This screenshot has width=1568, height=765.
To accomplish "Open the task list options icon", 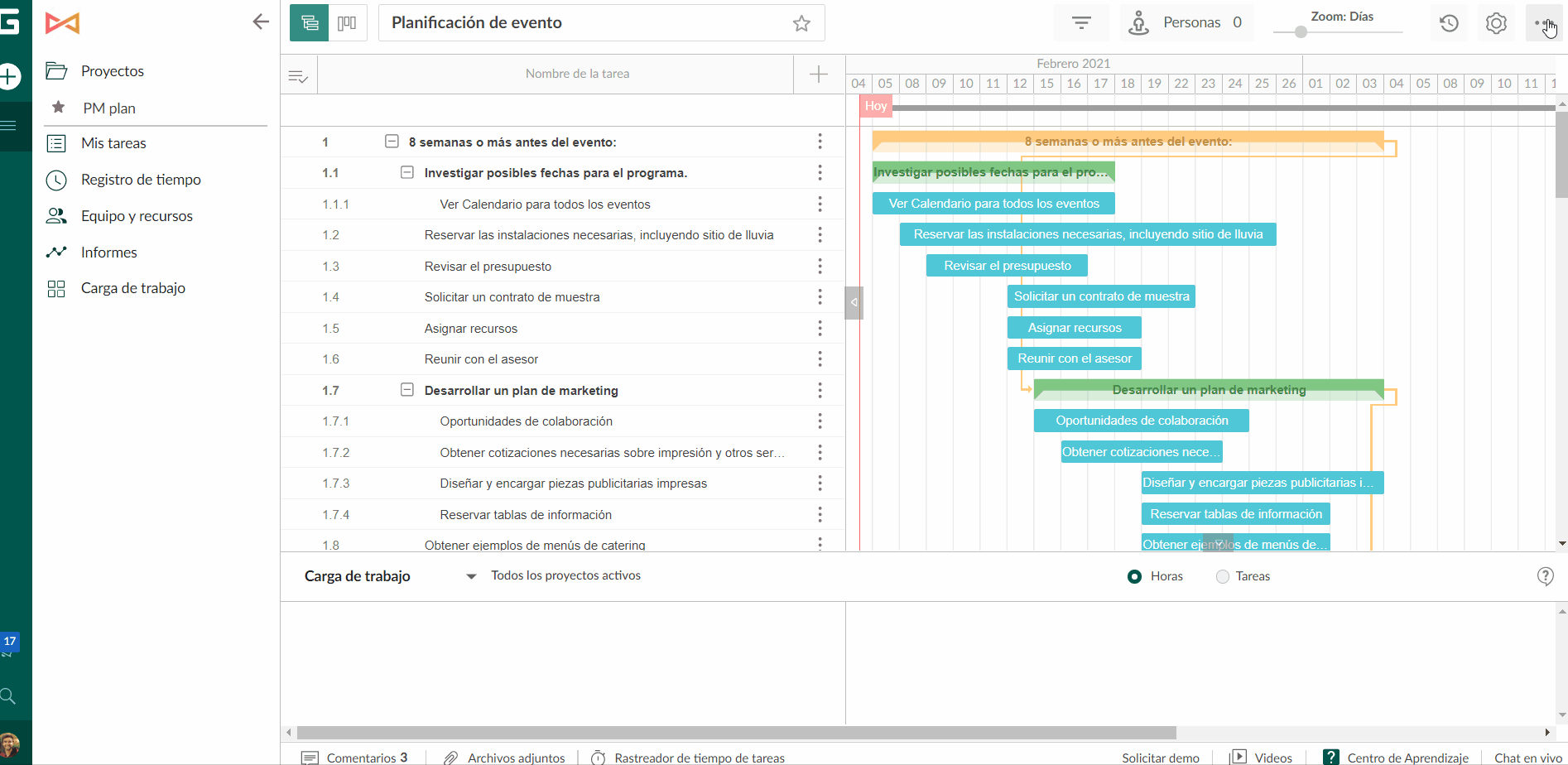I will pos(298,76).
